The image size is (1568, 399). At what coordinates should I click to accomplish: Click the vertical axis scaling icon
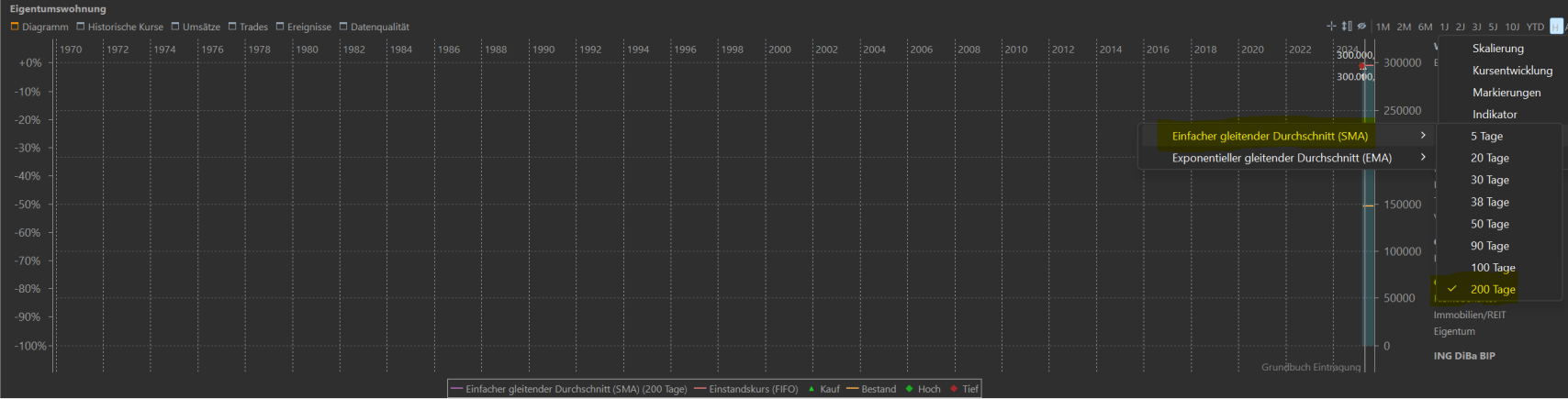point(1347,27)
